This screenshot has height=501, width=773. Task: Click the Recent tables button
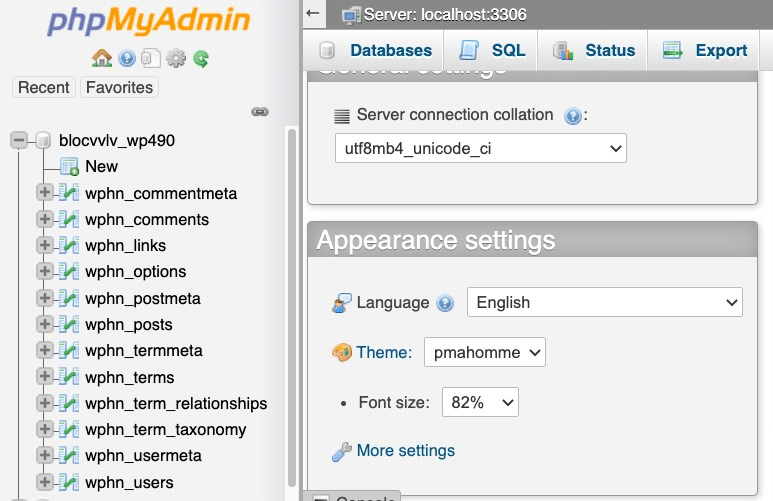[x=44, y=88]
